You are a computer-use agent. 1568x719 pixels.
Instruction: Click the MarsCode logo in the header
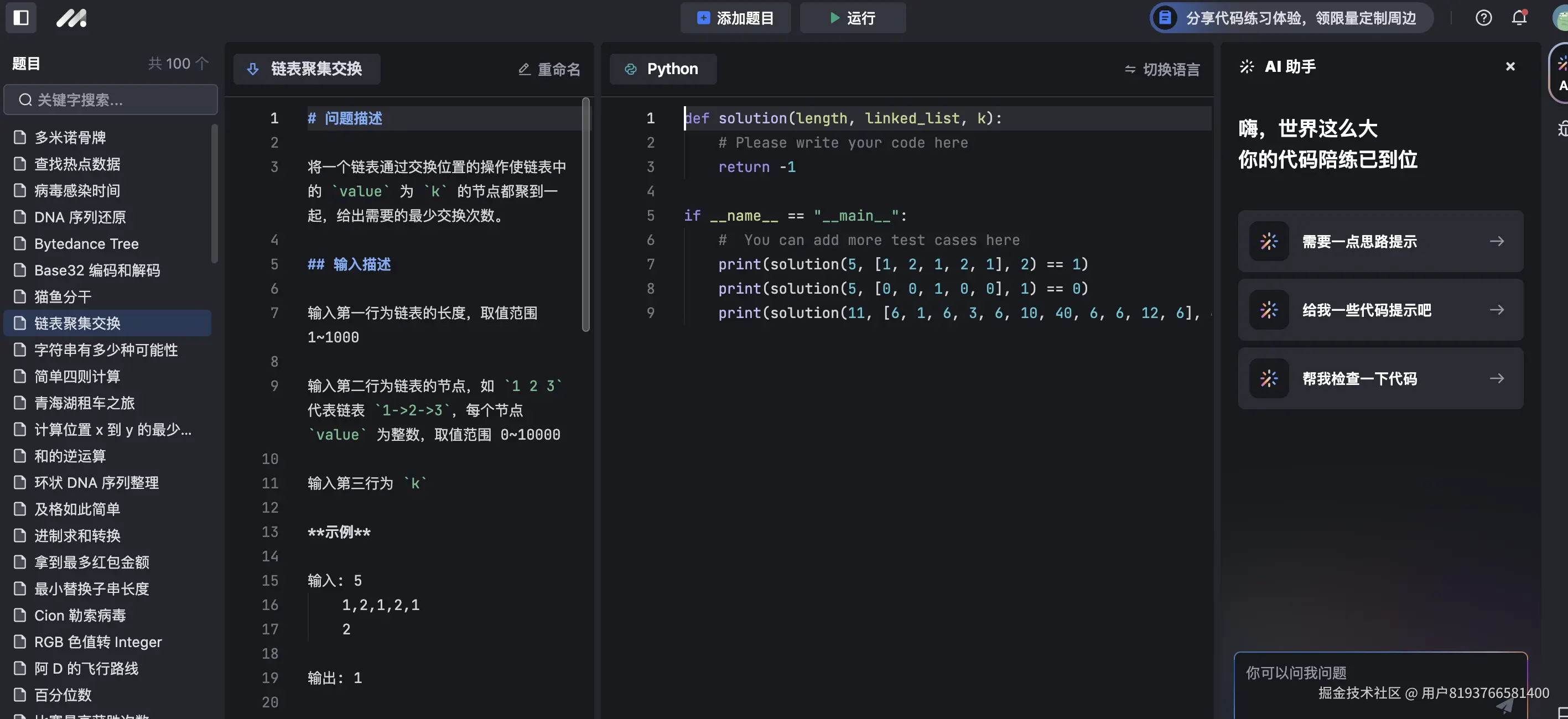(x=71, y=18)
